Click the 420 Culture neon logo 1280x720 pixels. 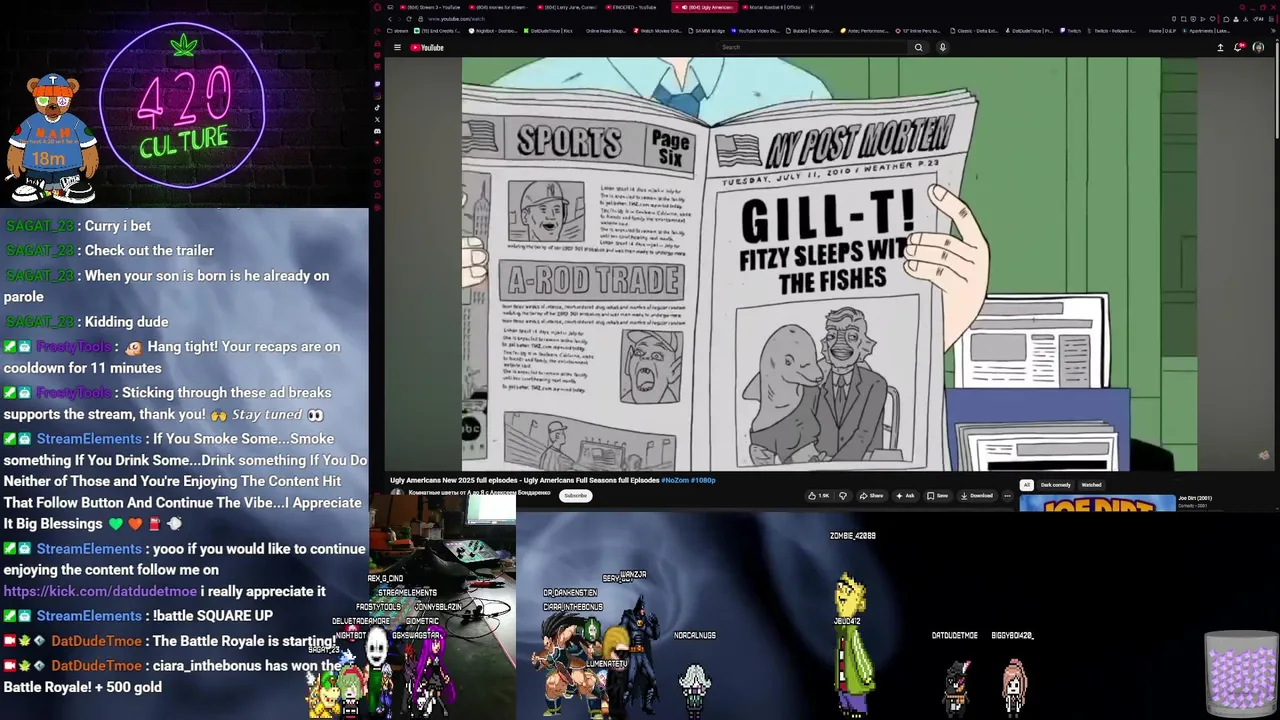point(183,105)
